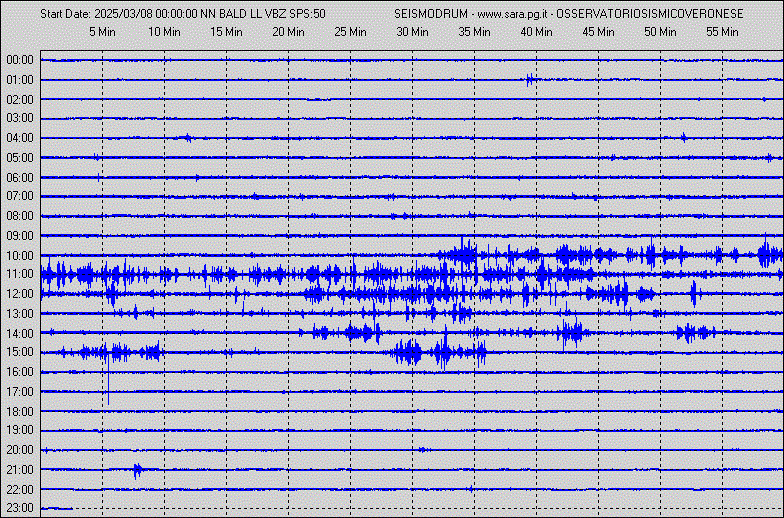Click the 09:00 hour row label

pyautogui.click(x=20, y=236)
